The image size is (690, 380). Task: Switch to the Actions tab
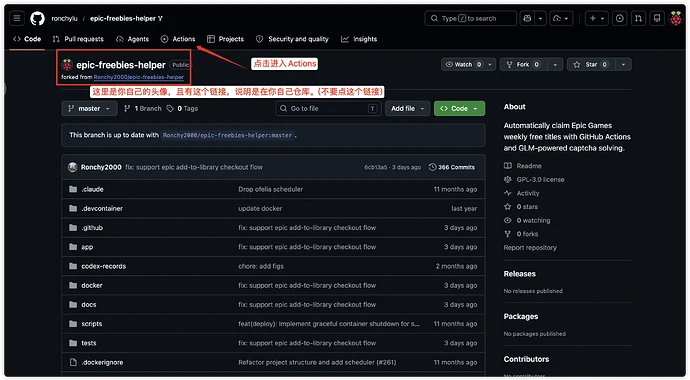pyautogui.click(x=178, y=39)
